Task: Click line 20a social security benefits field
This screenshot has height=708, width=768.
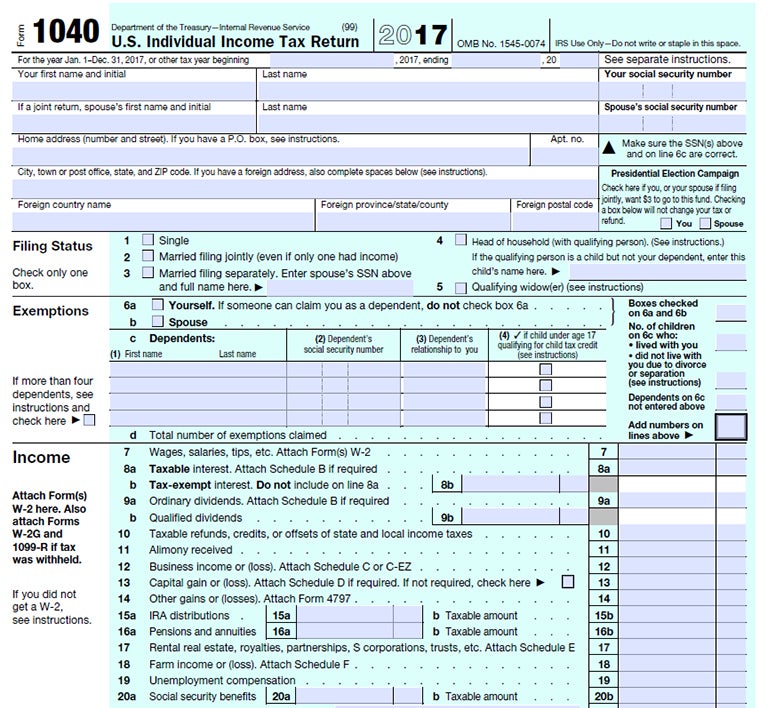Action: [x=344, y=696]
